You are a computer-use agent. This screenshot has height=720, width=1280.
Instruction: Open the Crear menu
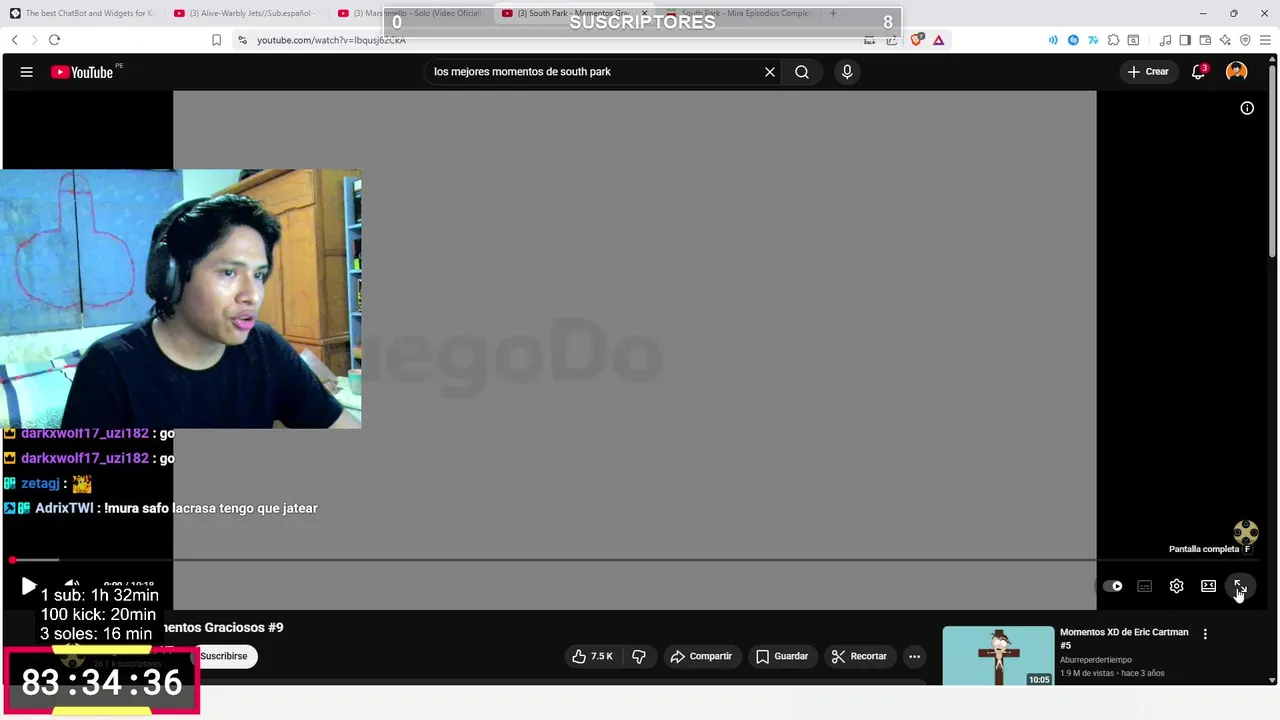(1148, 72)
